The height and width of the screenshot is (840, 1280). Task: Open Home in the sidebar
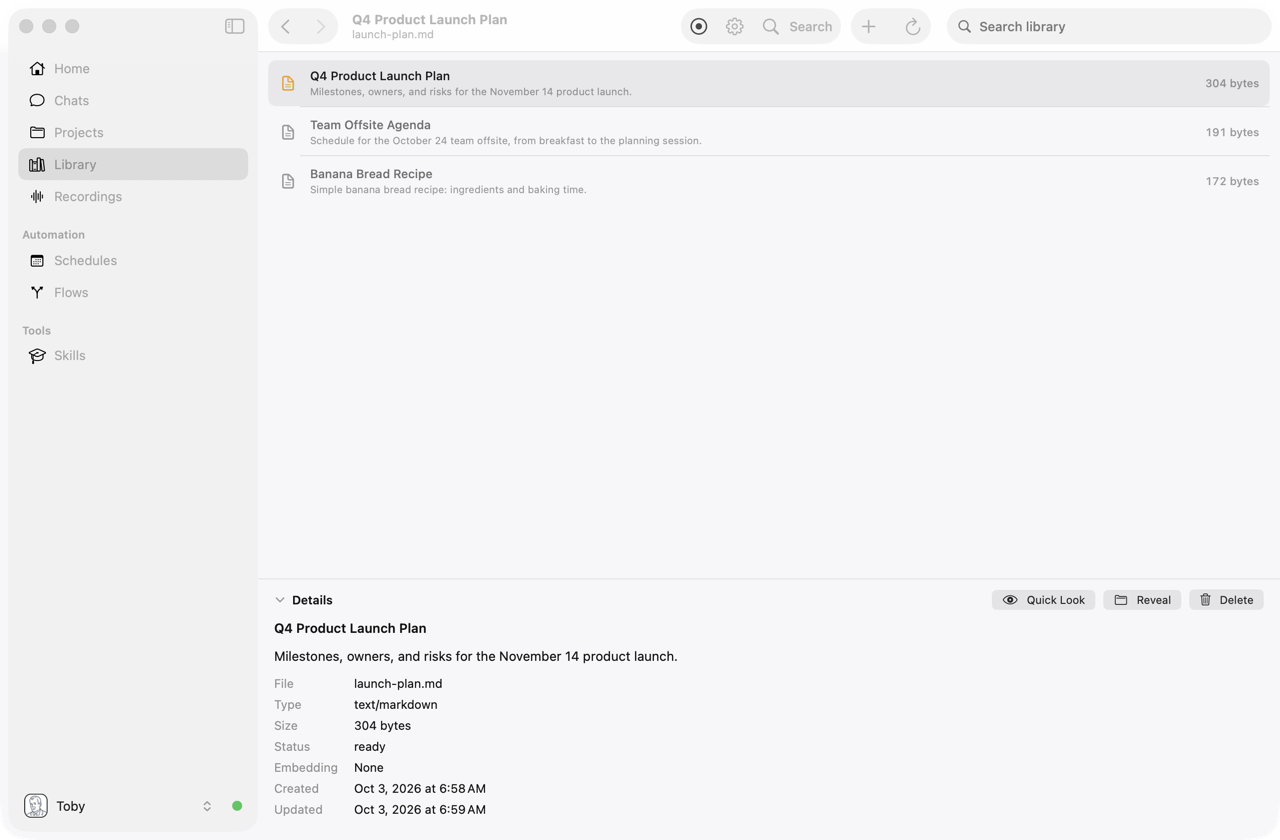point(133,68)
